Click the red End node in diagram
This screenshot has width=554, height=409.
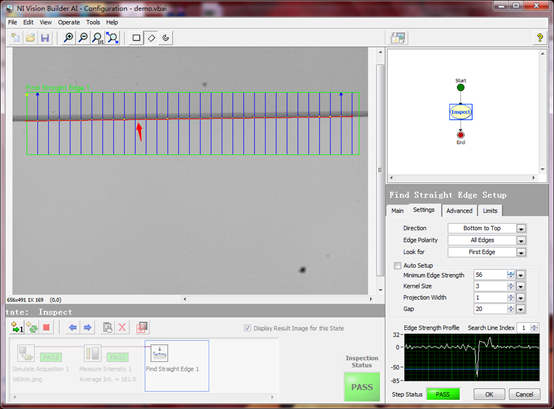460,135
